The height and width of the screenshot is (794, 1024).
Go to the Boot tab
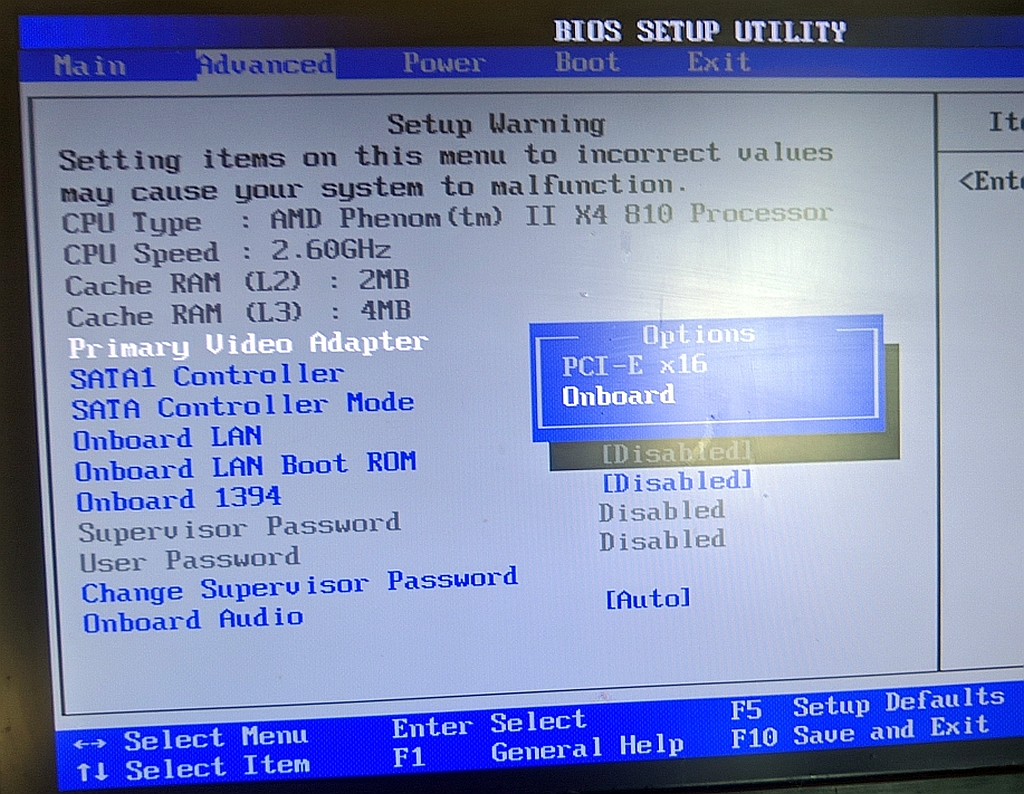[587, 62]
